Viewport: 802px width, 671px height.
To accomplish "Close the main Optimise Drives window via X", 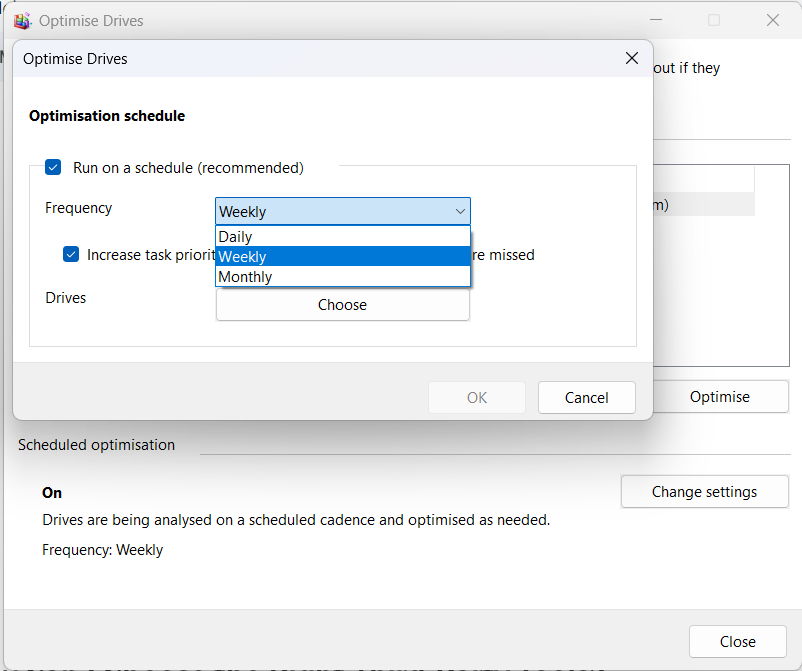I will click(x=773, y=20).
